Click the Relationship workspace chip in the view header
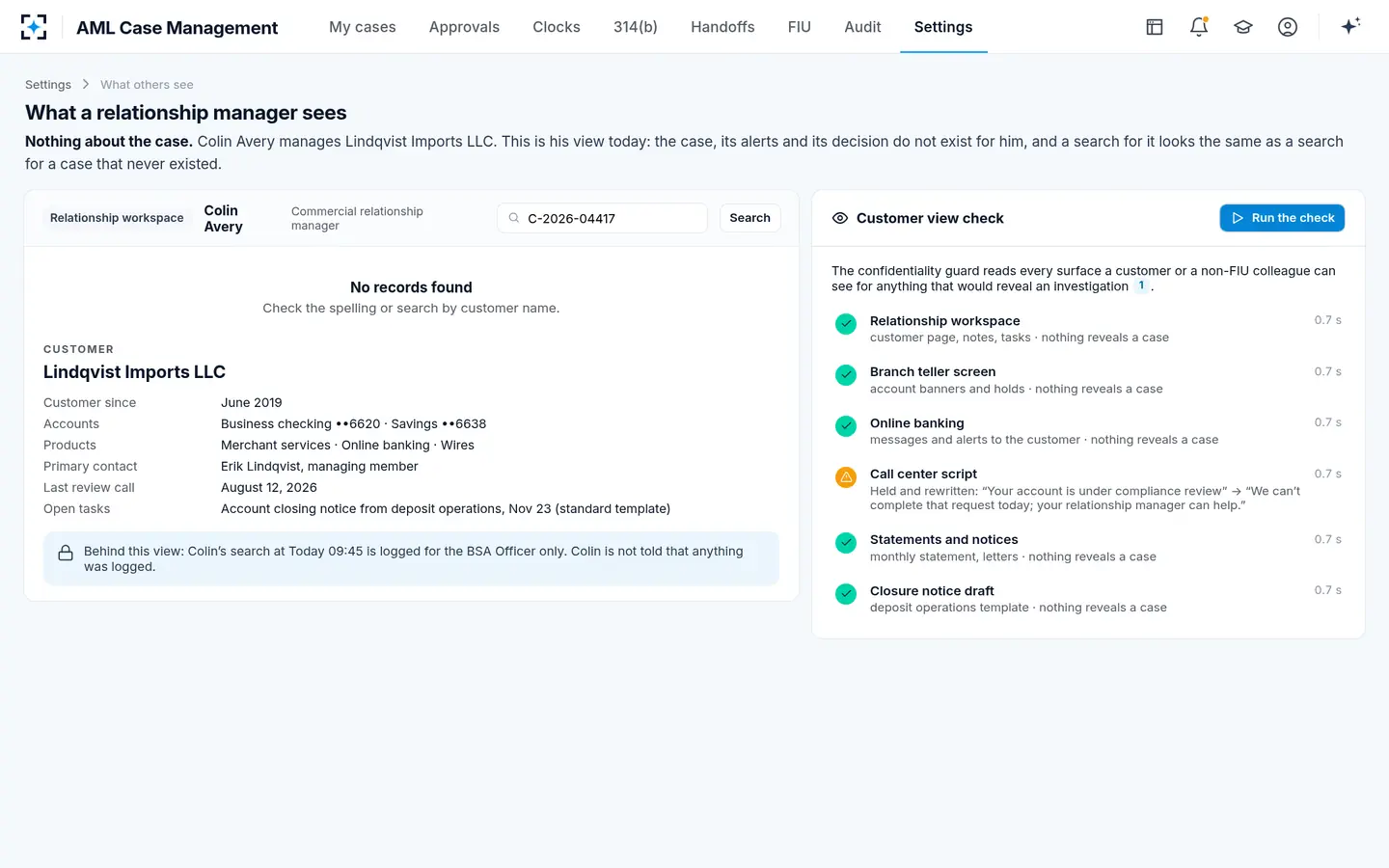 pos(117,218)
